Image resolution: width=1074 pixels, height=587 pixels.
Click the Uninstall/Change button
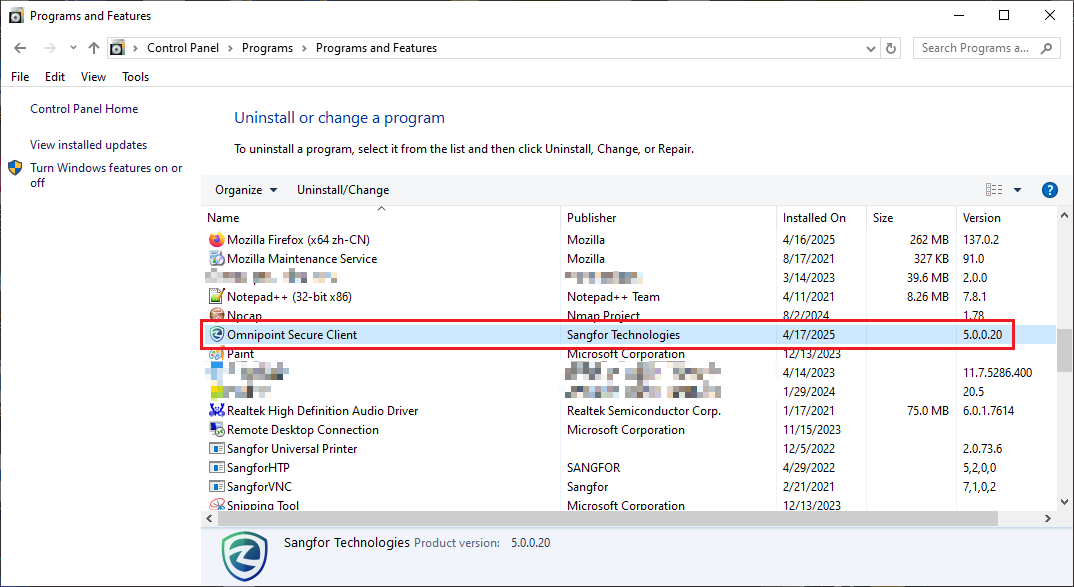pos(342,190)
